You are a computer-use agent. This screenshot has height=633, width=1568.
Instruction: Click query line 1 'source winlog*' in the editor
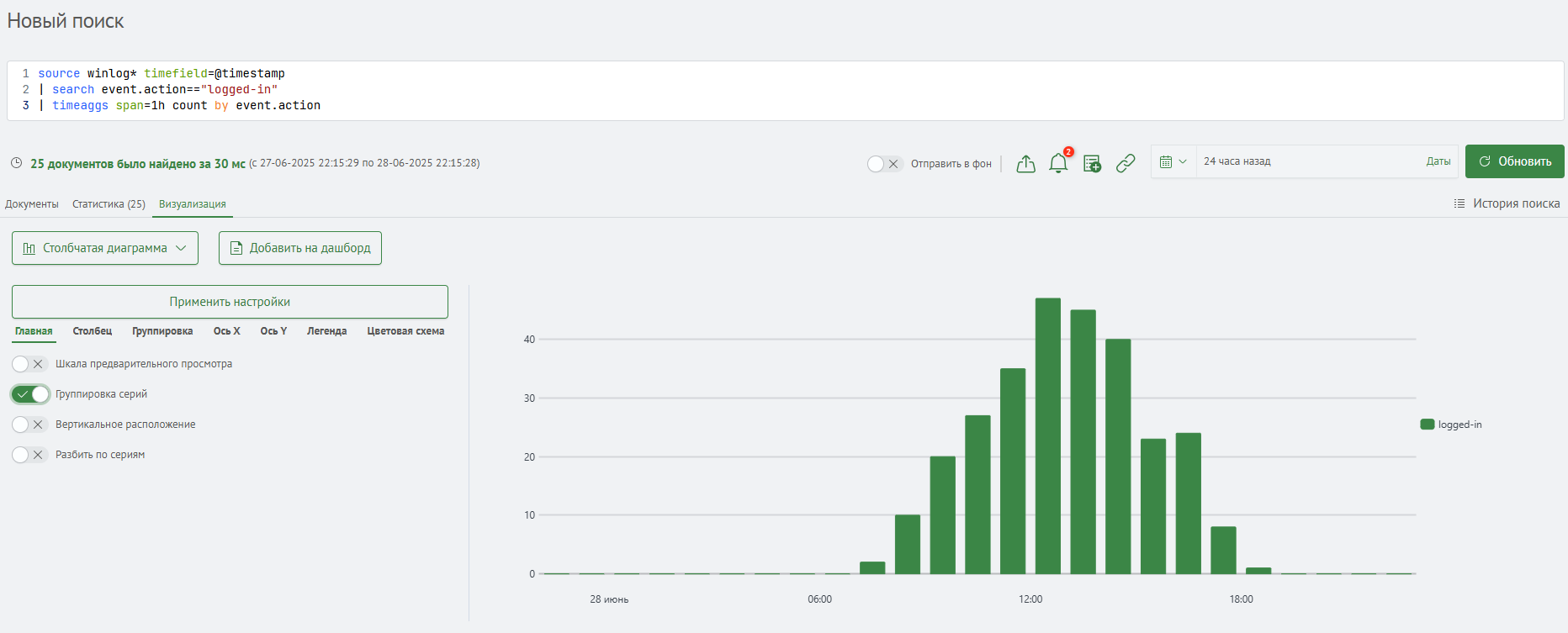[x=162, y=73]
